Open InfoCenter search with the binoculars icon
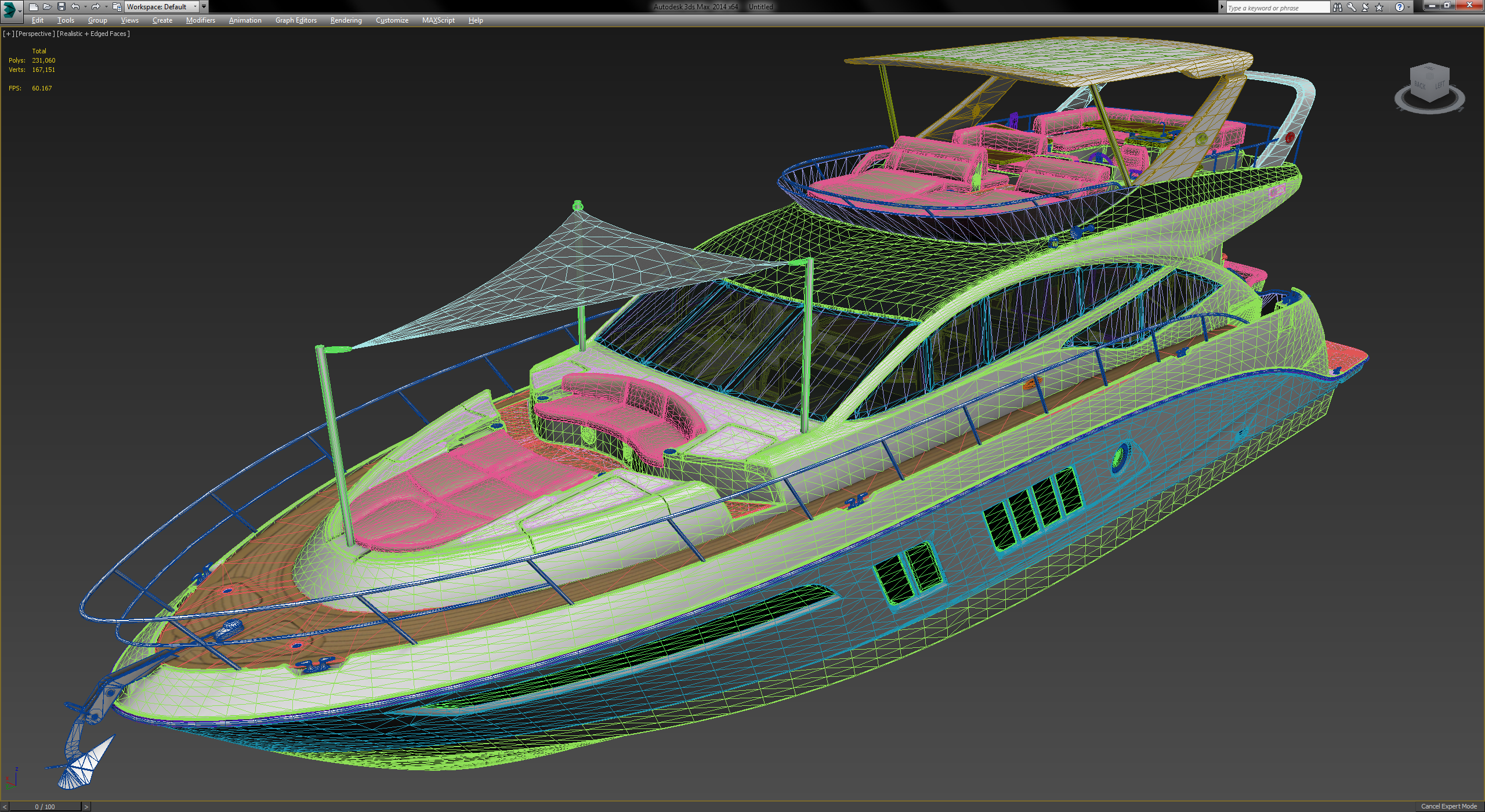The height and width of the screenshot is (812, 1485). (1338, 7)
